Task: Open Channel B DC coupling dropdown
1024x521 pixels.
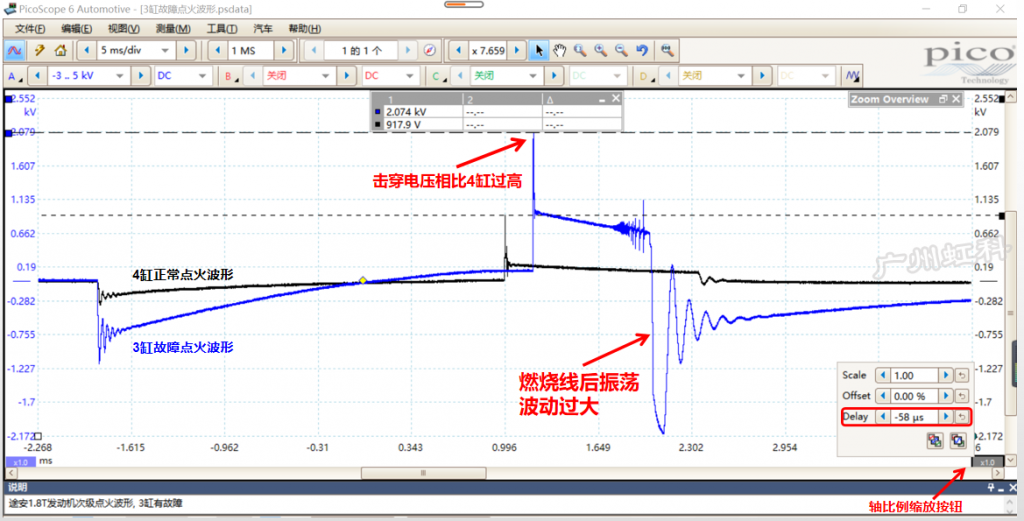Action: coord(409,76)
